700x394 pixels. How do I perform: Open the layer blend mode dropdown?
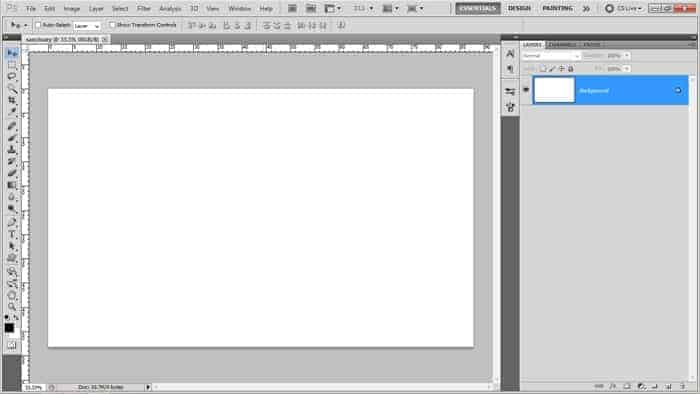click(551, 56)
